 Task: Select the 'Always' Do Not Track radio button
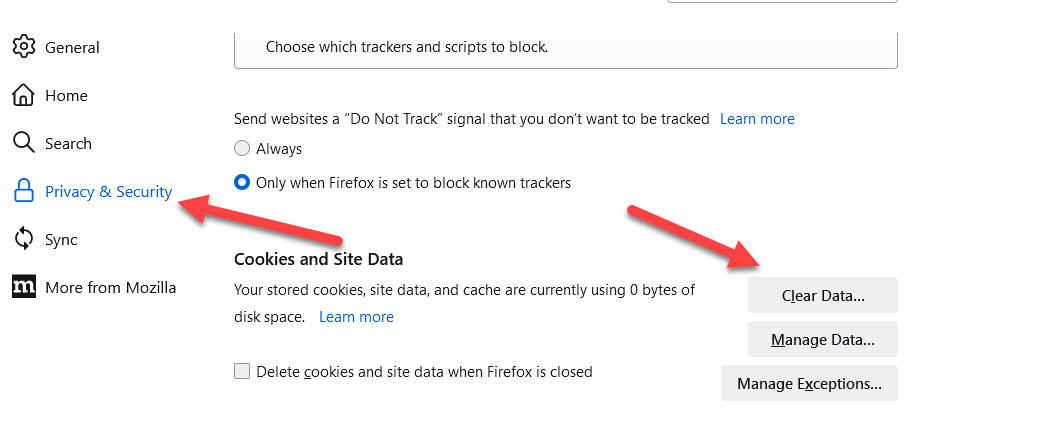click(x=242, y=149)
